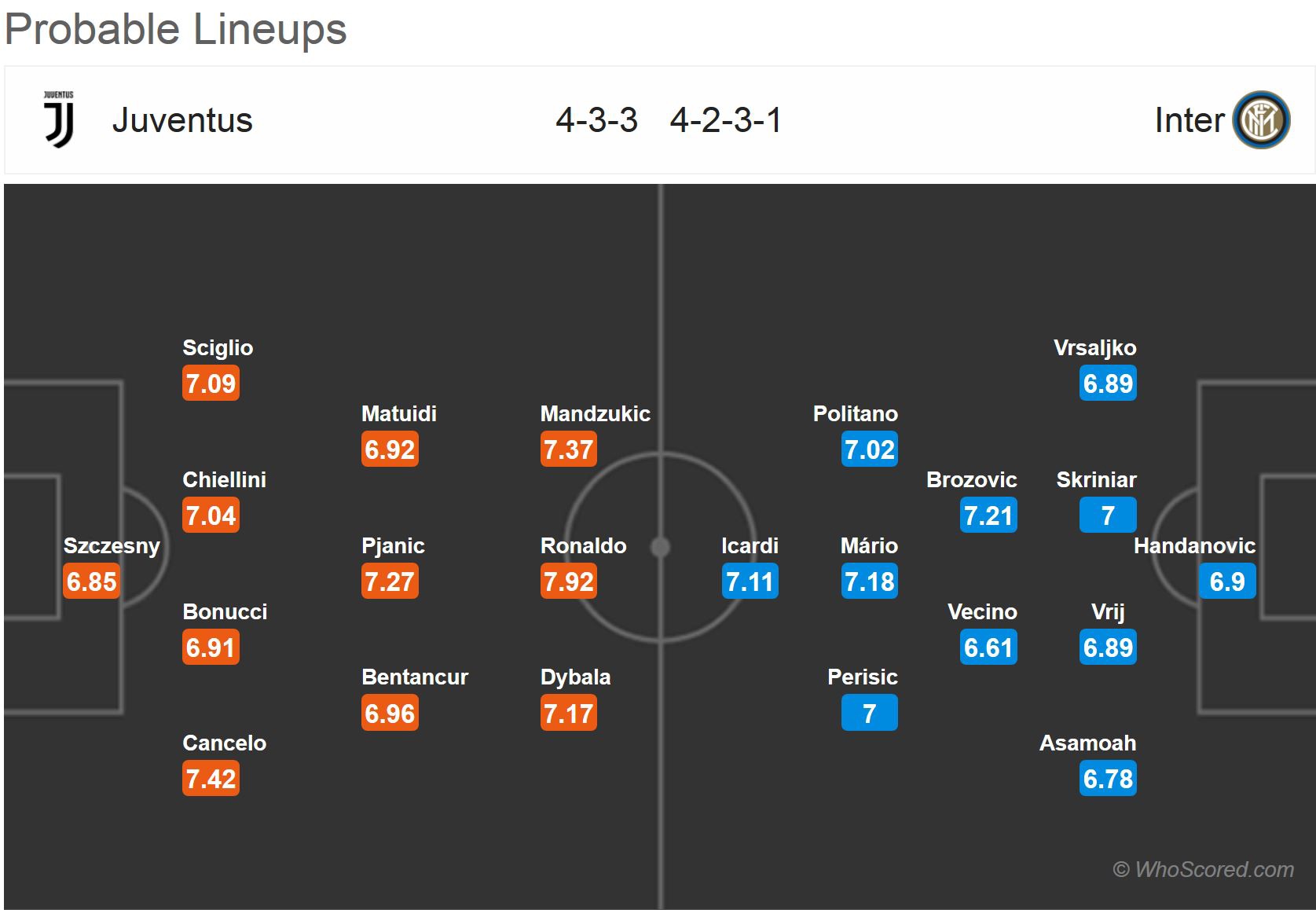This screenshot has width=1316, height=910.
Task: Click the Inter 4-2-3-1 formation text
Action: point(726,120)
